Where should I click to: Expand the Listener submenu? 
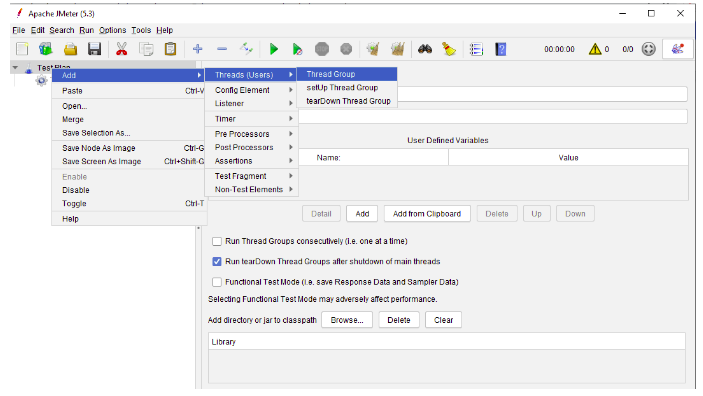point(252,104)
